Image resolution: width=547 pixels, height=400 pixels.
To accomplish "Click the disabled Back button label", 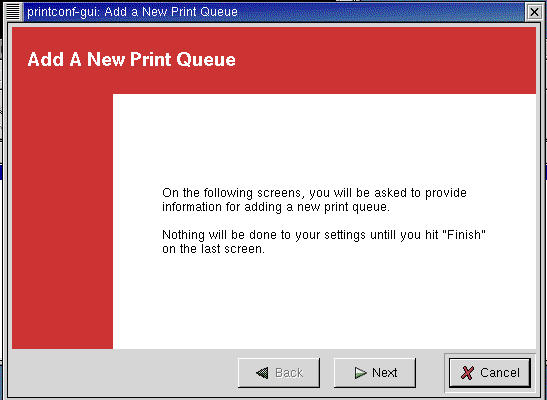I will [289, 373].
